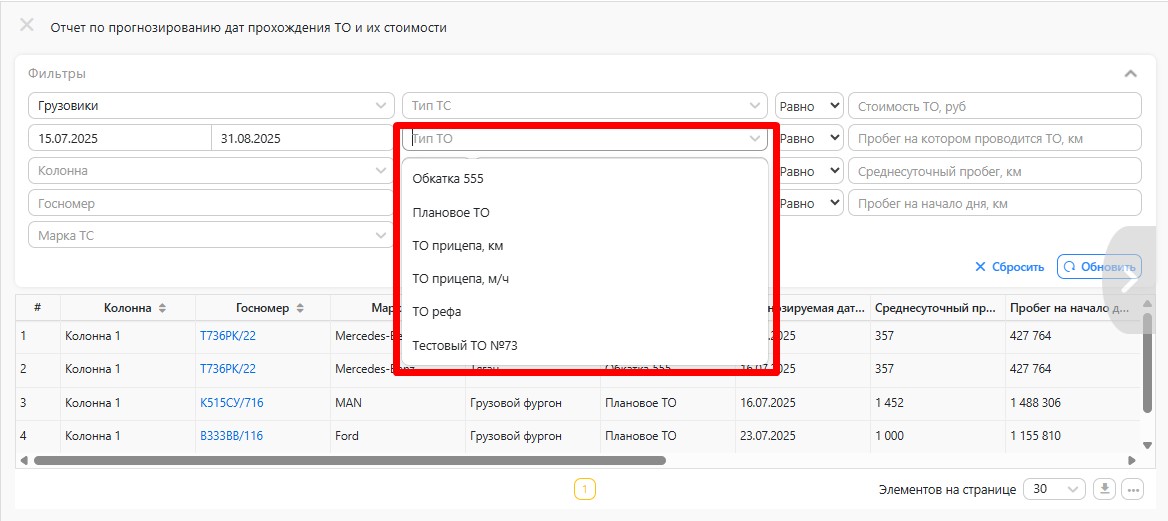The height and width of the screenshot is (521, 1168).
Task: Open the more options ellipsis icon
Action: click(x=1132, y=489)
